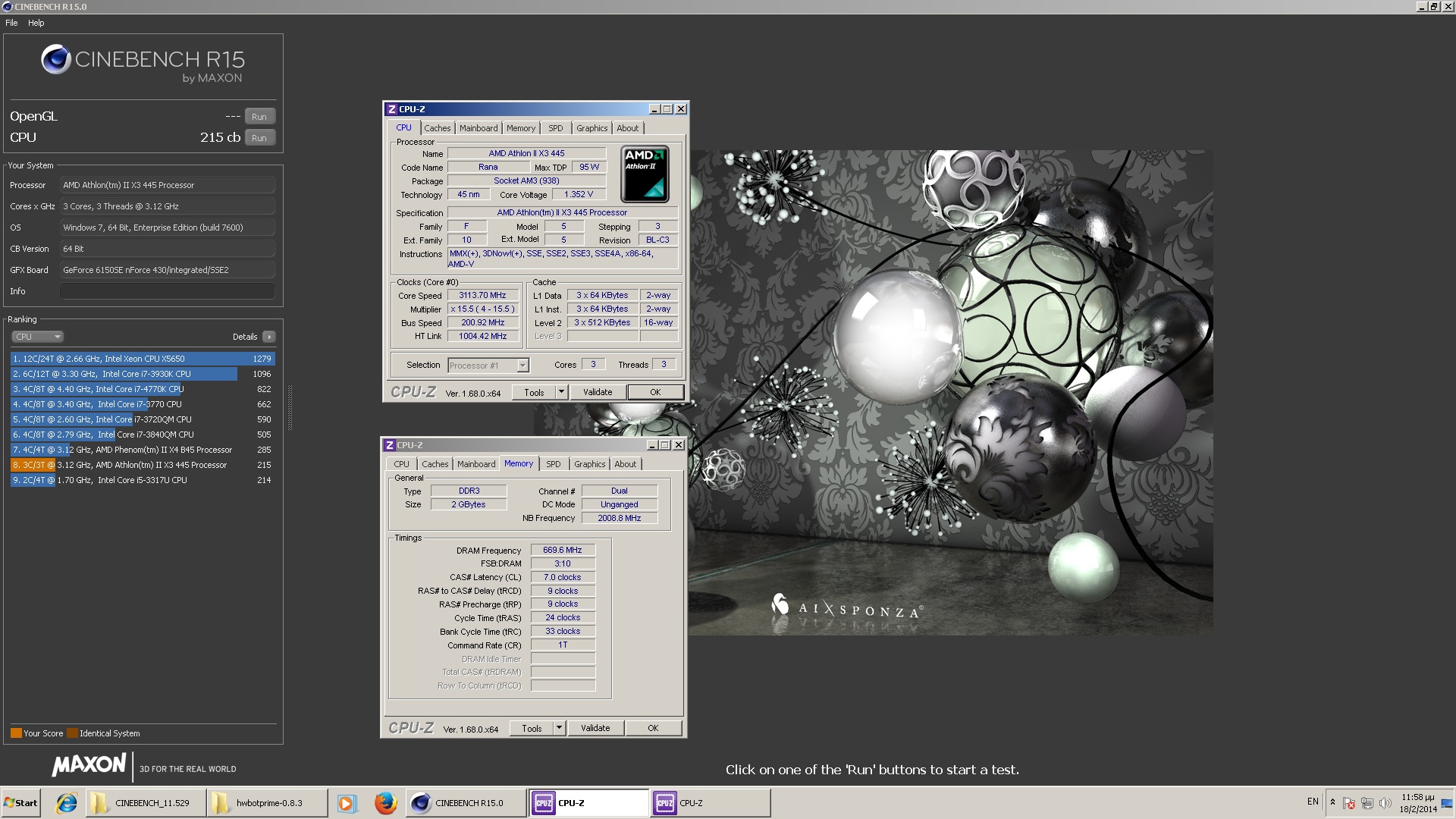Click the Your Score orange legend swatch

16,733
